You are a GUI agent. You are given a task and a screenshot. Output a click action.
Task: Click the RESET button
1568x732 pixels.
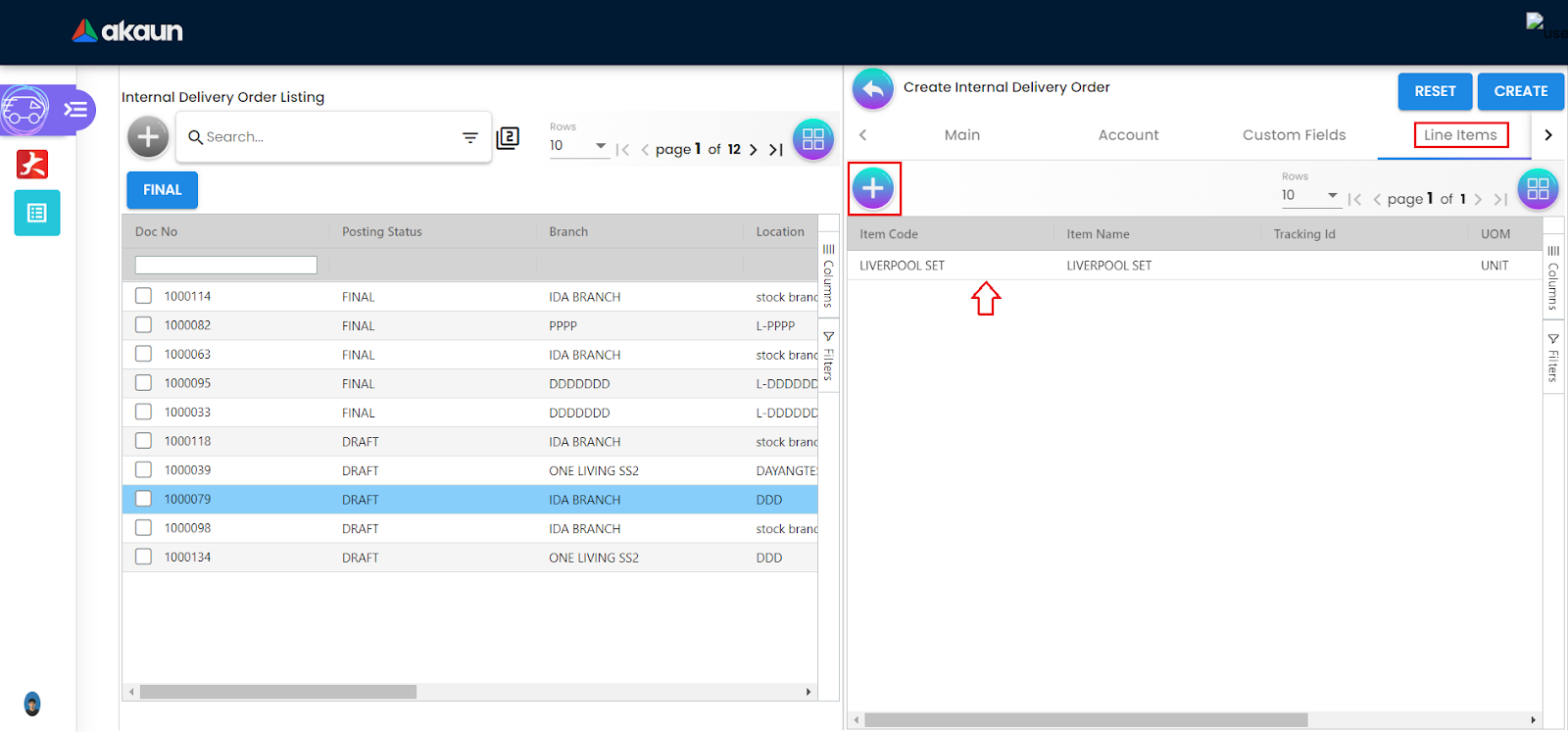pos(1435,91)
